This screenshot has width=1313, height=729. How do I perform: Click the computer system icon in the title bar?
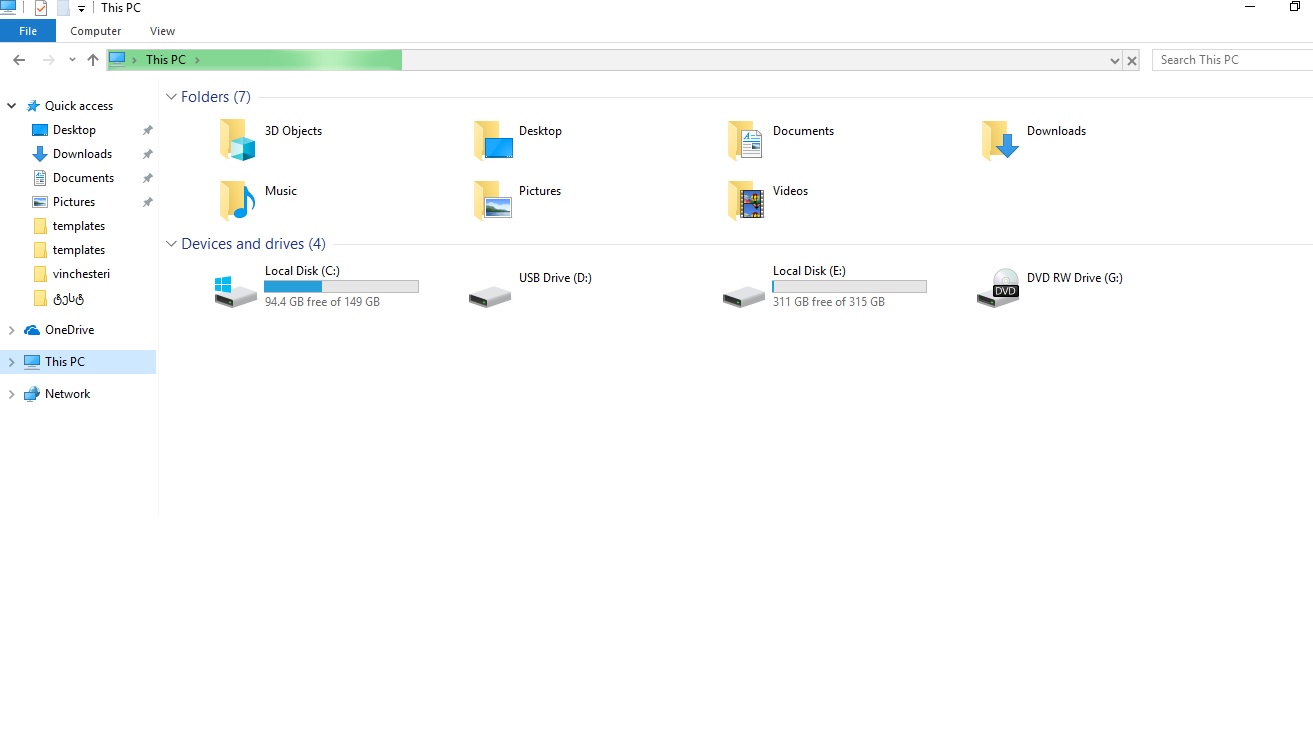[x=9, y=7]
